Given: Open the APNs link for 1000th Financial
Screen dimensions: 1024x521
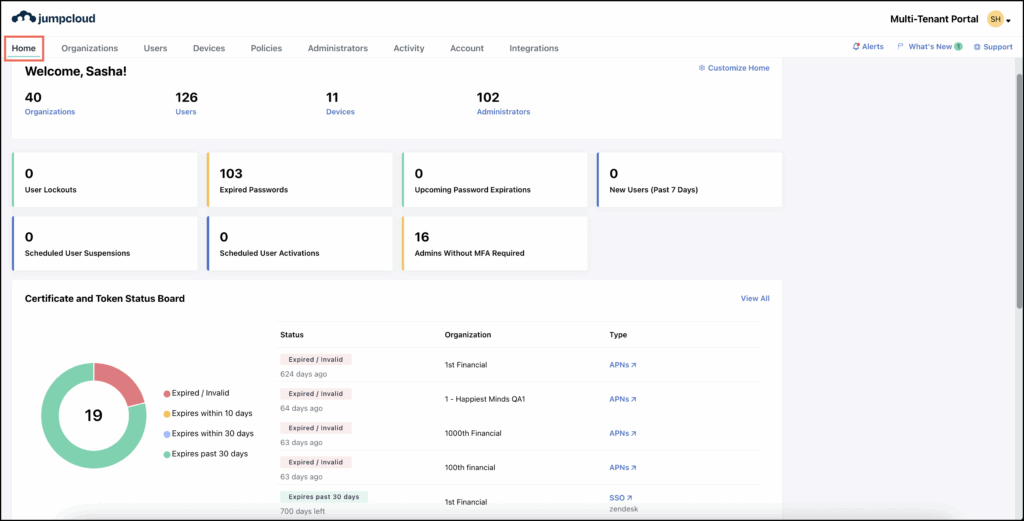Looking at the screenshot, I should click(622, 433).
